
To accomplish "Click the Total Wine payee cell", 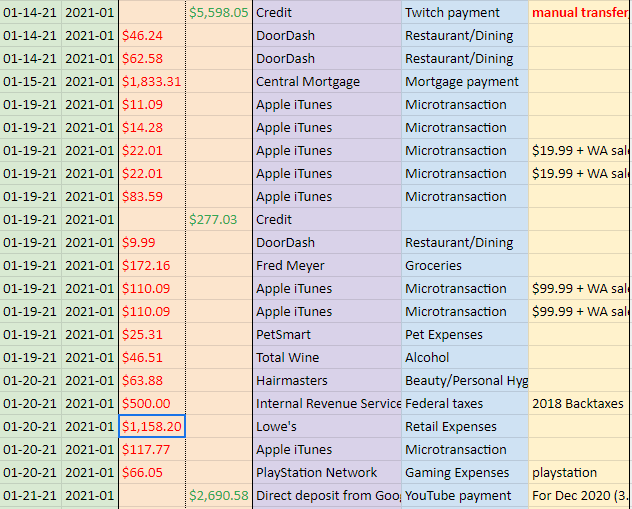I will [x=327, y=357].
